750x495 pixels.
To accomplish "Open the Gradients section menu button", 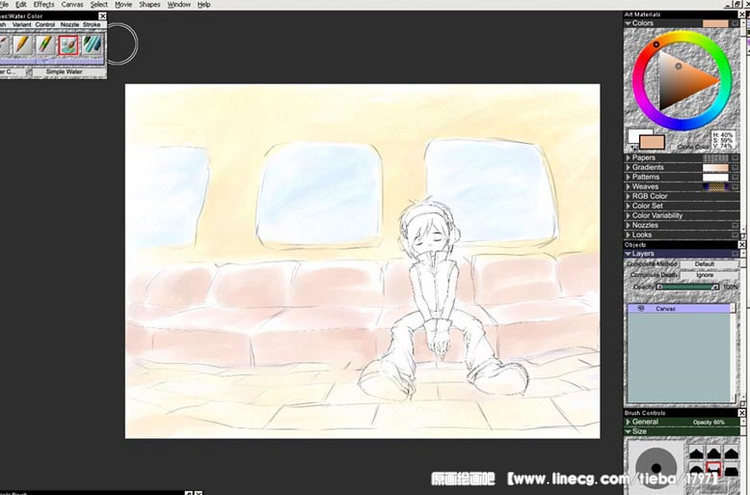I will coord(735,167).
